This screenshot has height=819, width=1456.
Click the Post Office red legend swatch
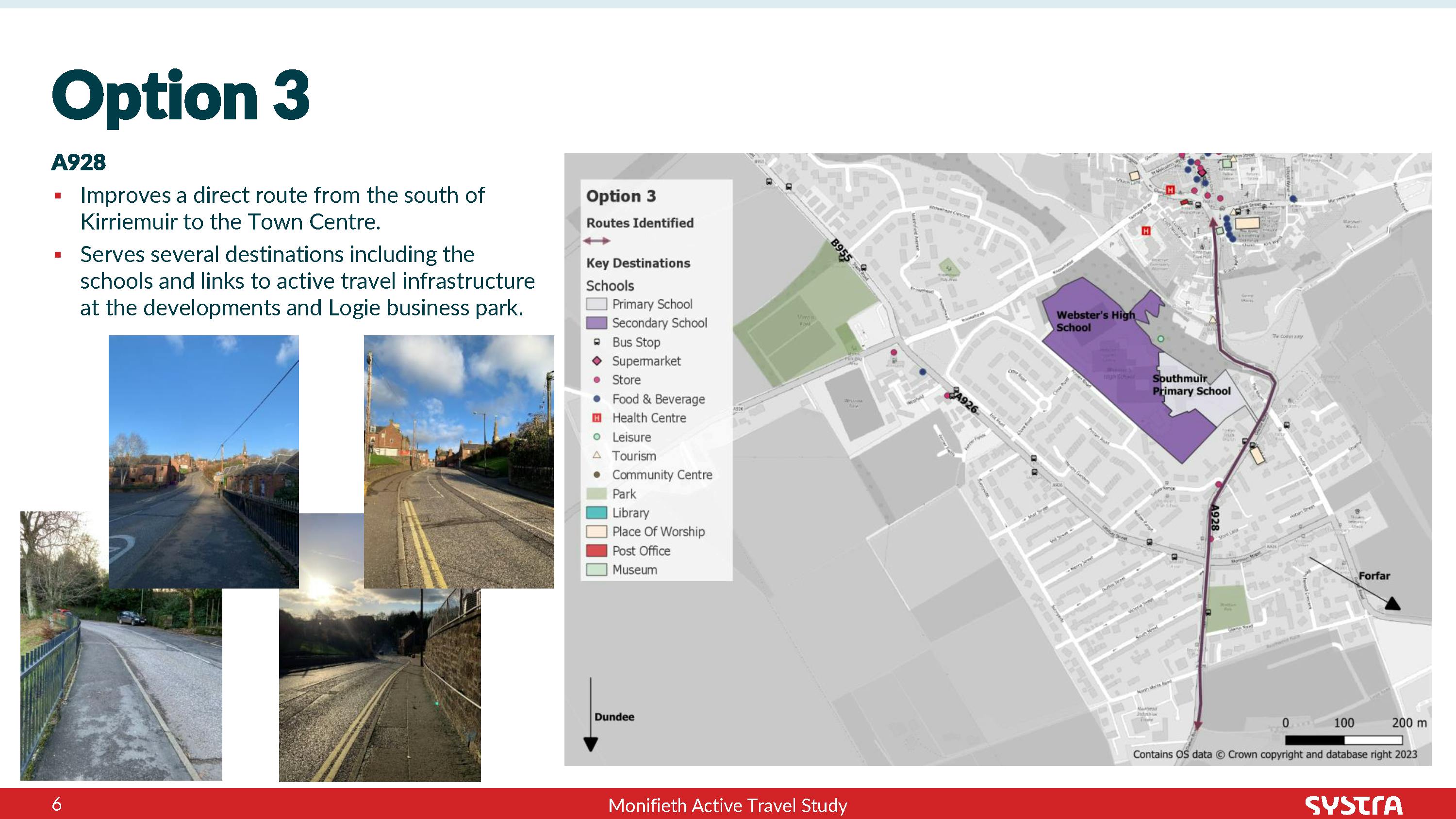pyautogui.click(x=596, y=551)
